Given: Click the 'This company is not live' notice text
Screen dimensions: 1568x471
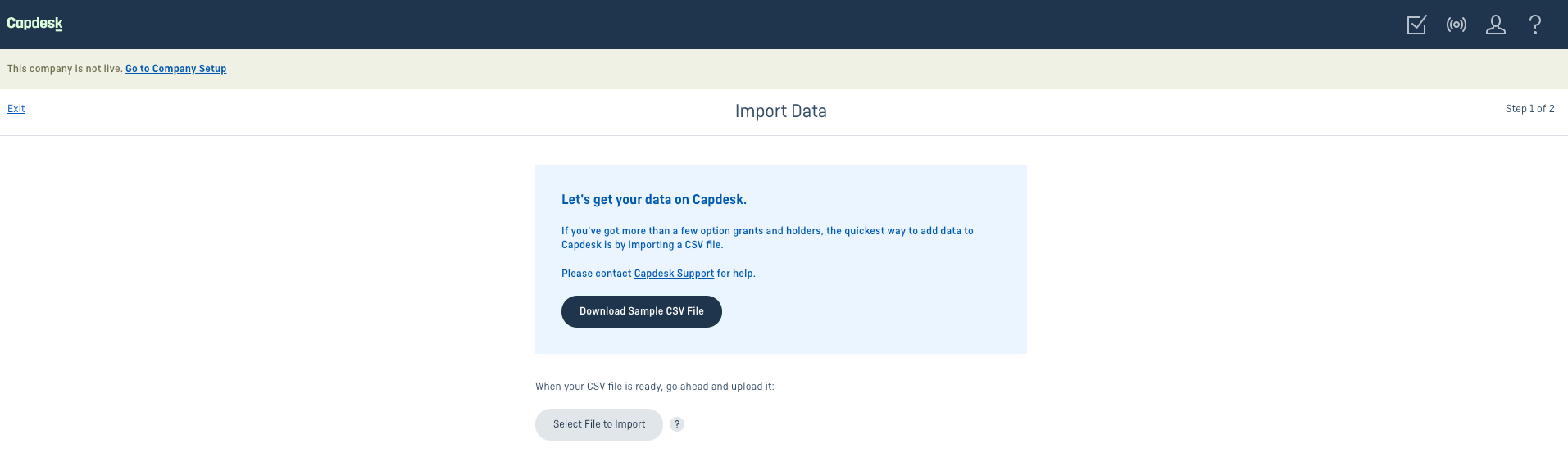Looking at the screenshot, I should click(65, 69).
